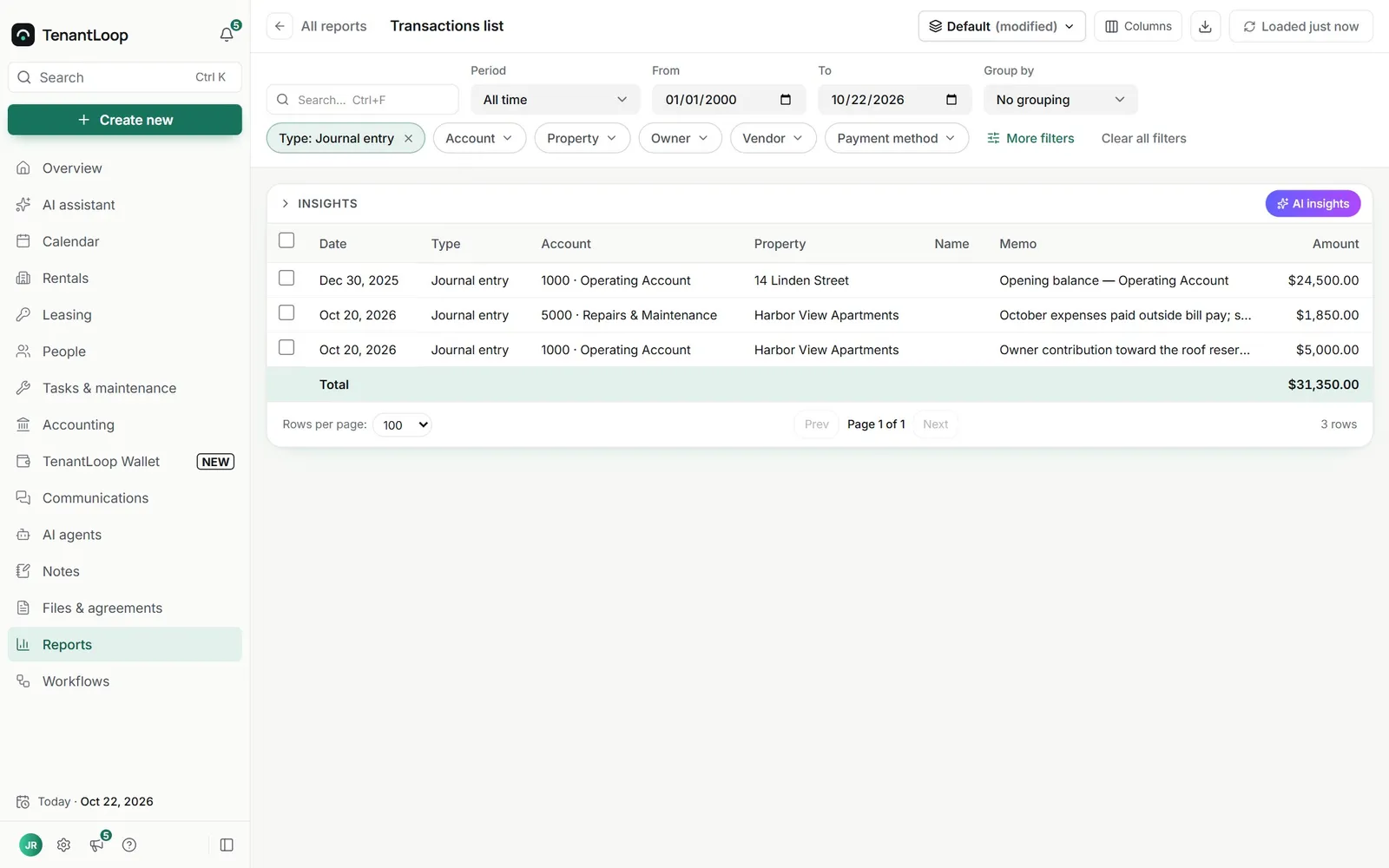Check the Dec 30, 2025 row checkbox
The width and height of the screenshot is (1389, 868).
pos(286,278)
